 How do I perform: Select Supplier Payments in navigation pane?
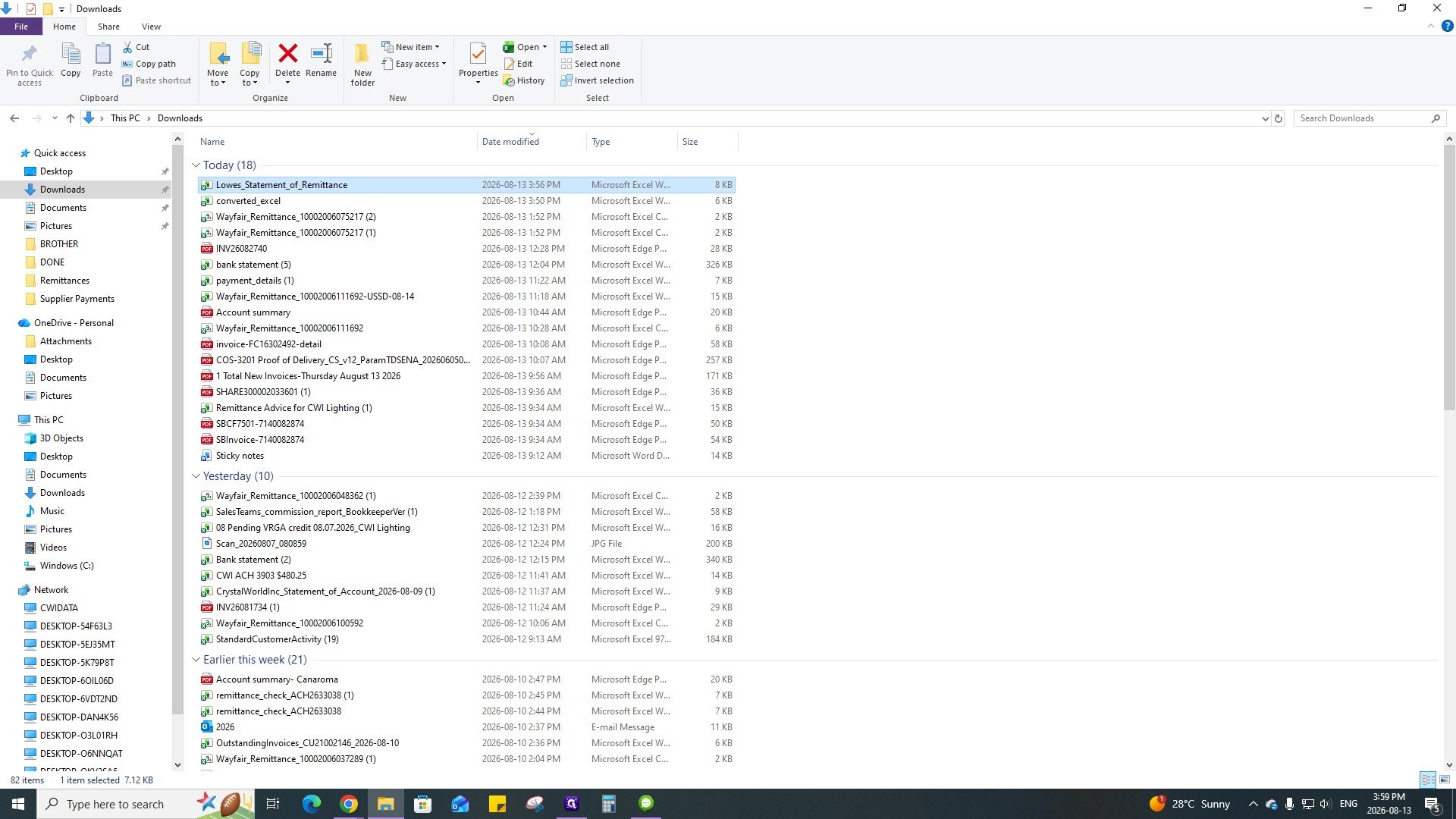point(77,299)
